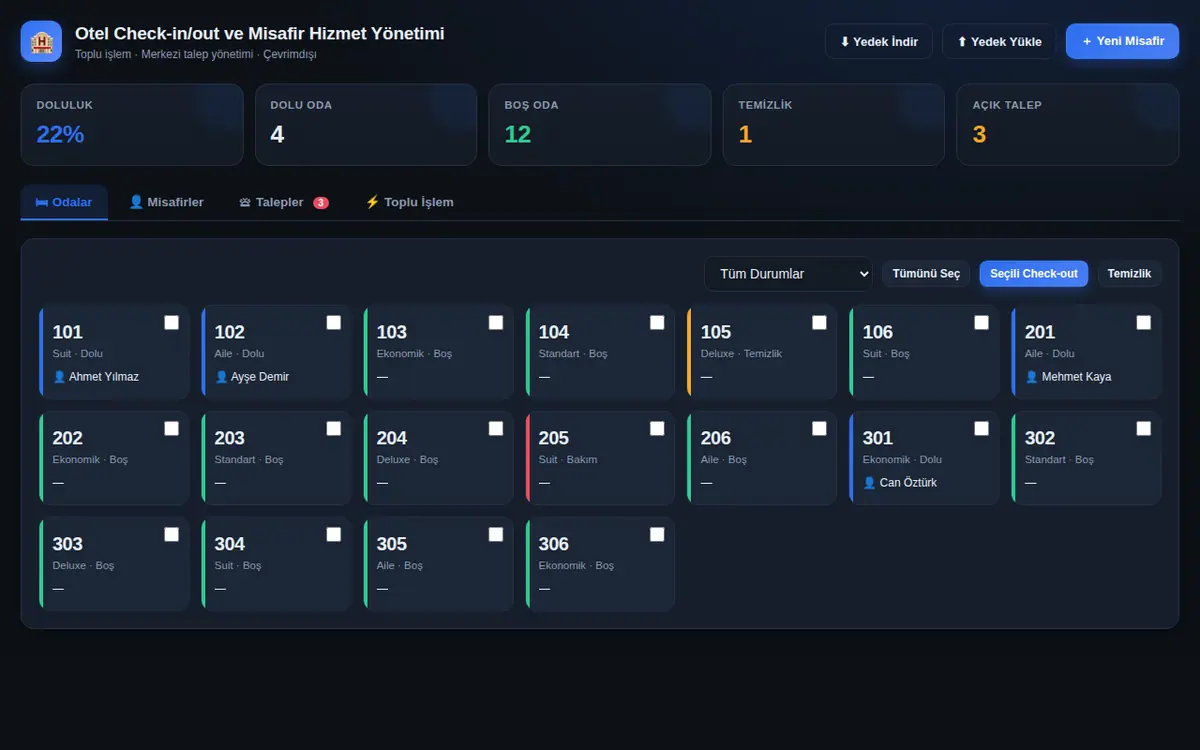Click guest name Can Öztürk
Image resolution: width=1200 pixels, height=750 pixels.
tap(908, 483)
